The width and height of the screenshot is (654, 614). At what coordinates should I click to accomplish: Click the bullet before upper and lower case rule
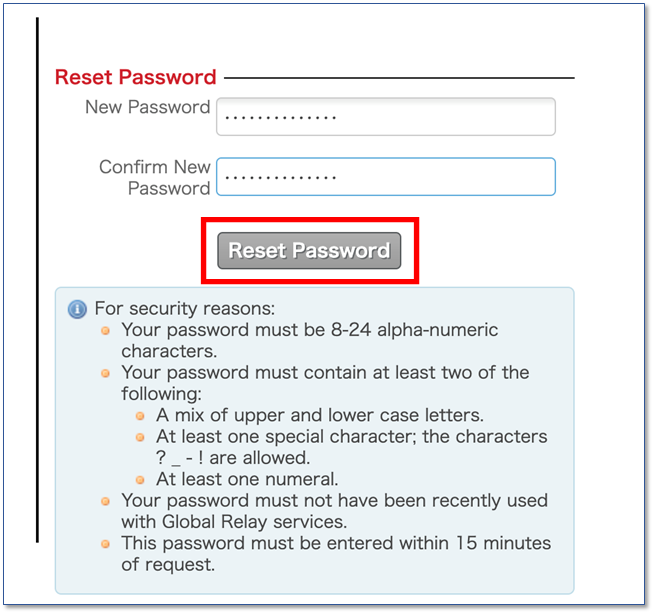140,416
